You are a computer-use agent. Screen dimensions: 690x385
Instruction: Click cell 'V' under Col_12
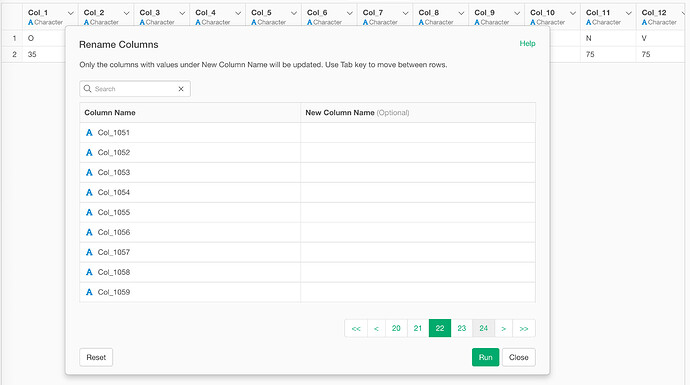coord(644,38)
